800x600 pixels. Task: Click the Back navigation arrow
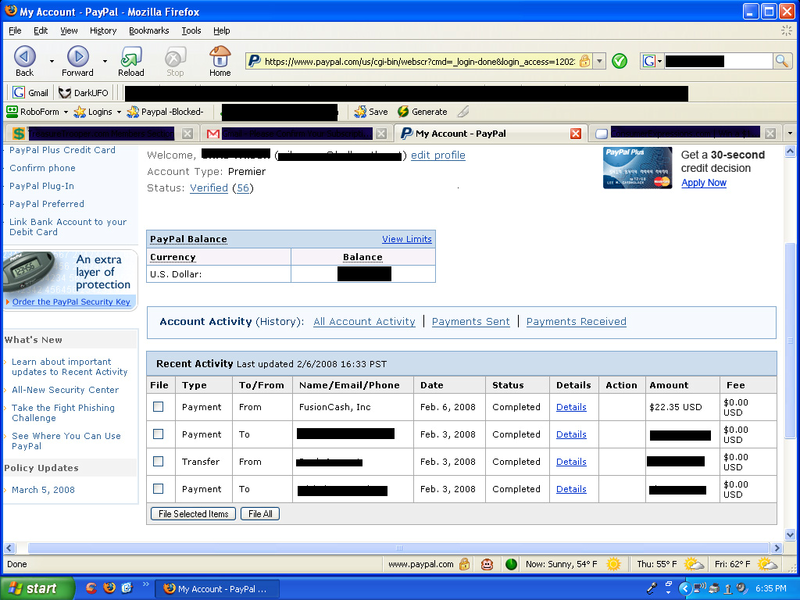tap(24, 57)
